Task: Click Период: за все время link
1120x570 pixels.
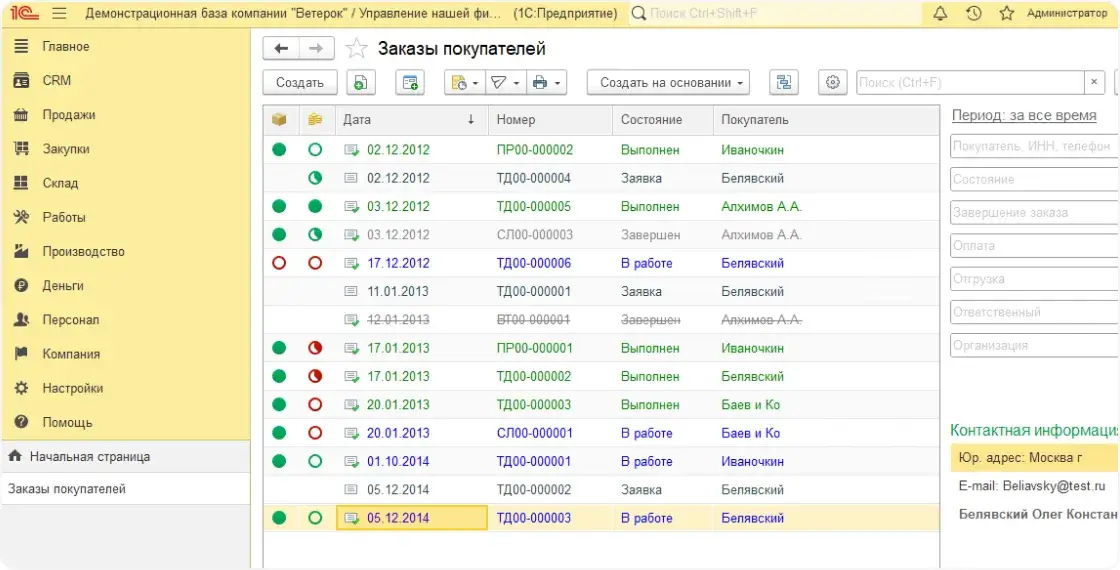Action: 1024,116
